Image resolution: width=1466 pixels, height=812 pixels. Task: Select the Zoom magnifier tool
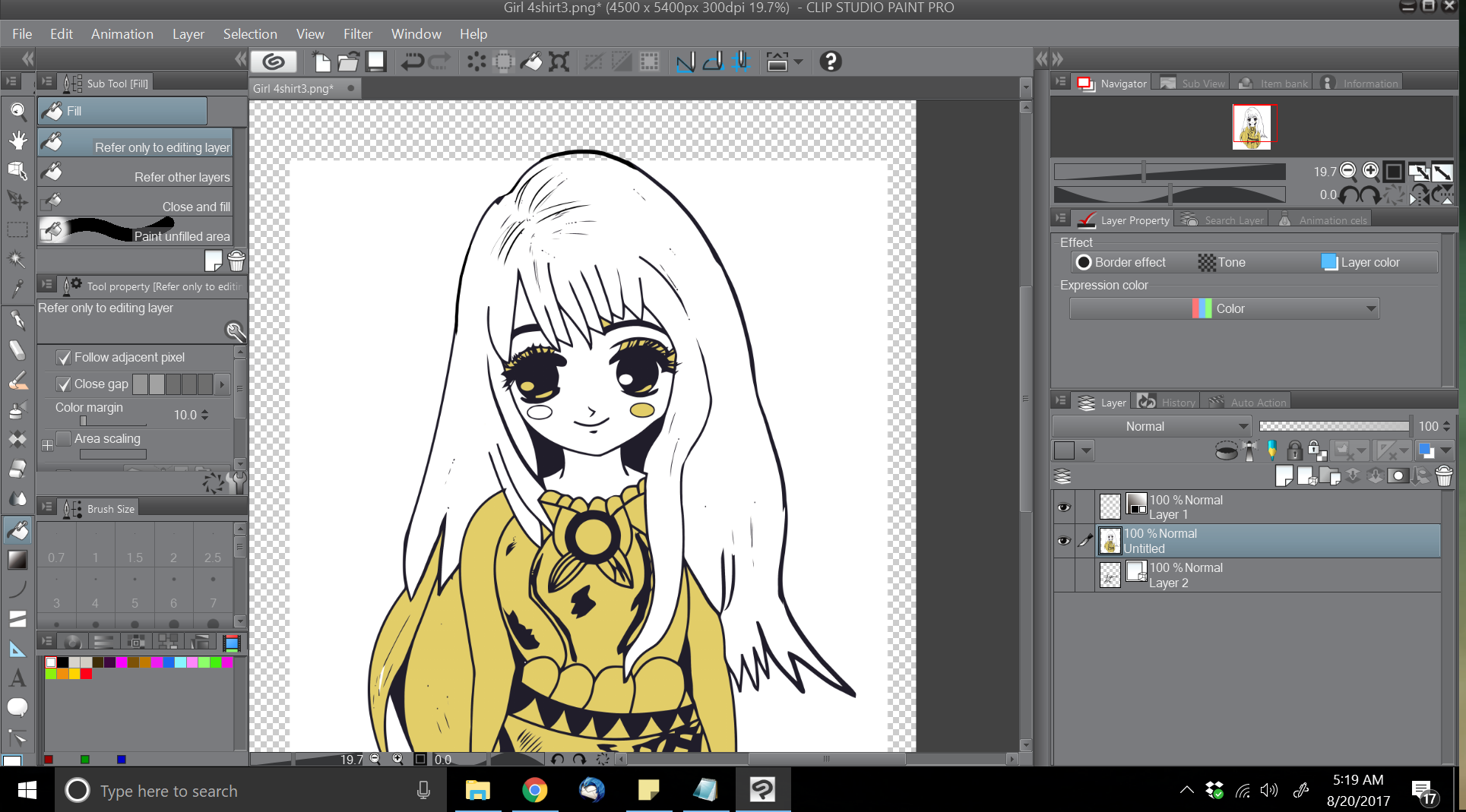[x=17, y=112]
